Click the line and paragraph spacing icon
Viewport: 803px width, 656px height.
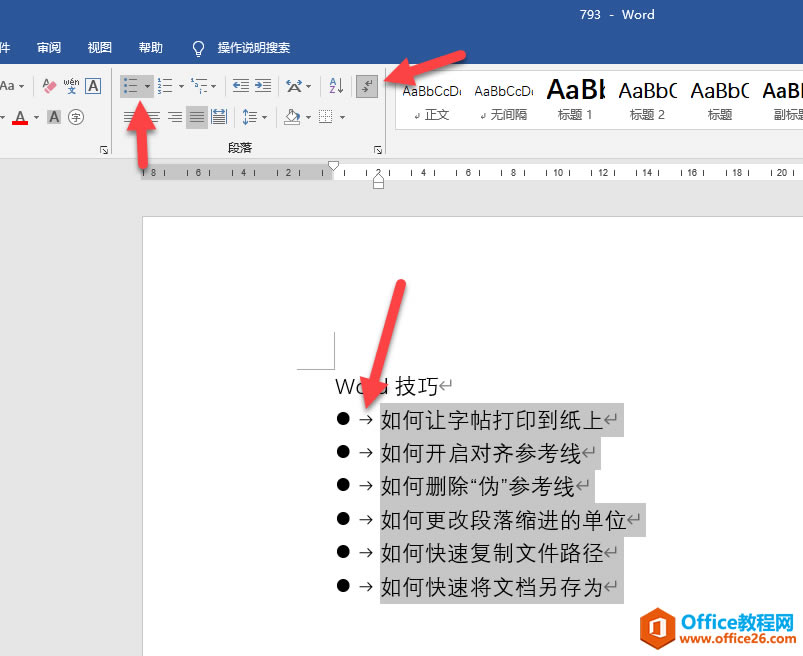pos(249,117)
